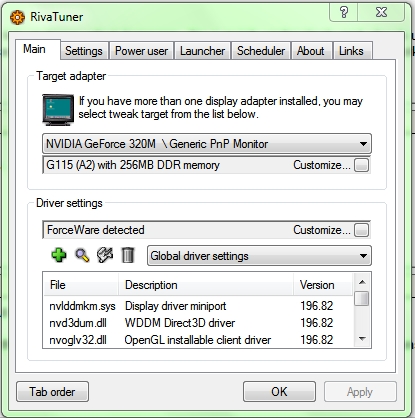Open the Links tab

tap(352, 51)
